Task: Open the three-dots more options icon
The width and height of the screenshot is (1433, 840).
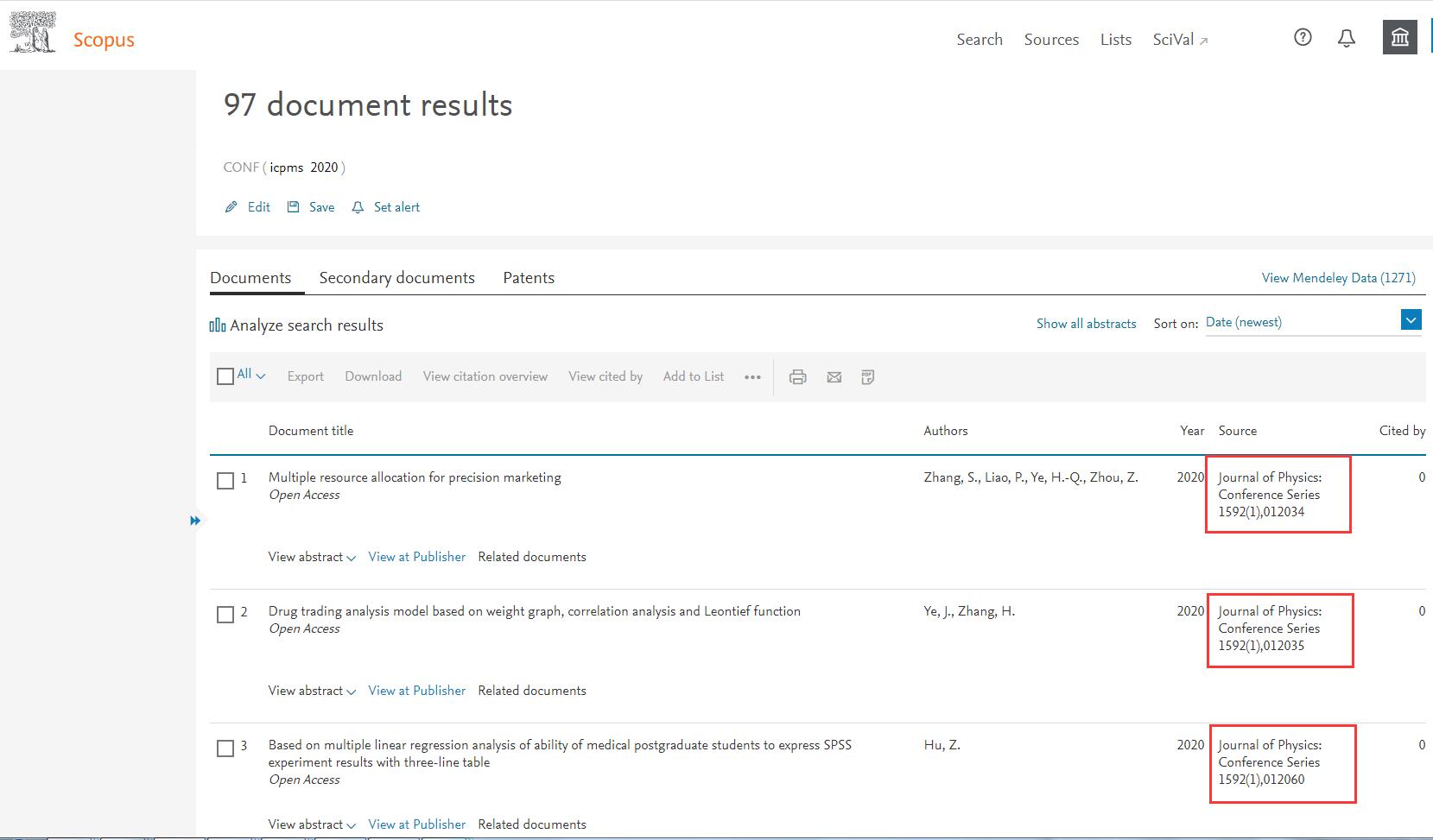Action: tap(752, 377)
